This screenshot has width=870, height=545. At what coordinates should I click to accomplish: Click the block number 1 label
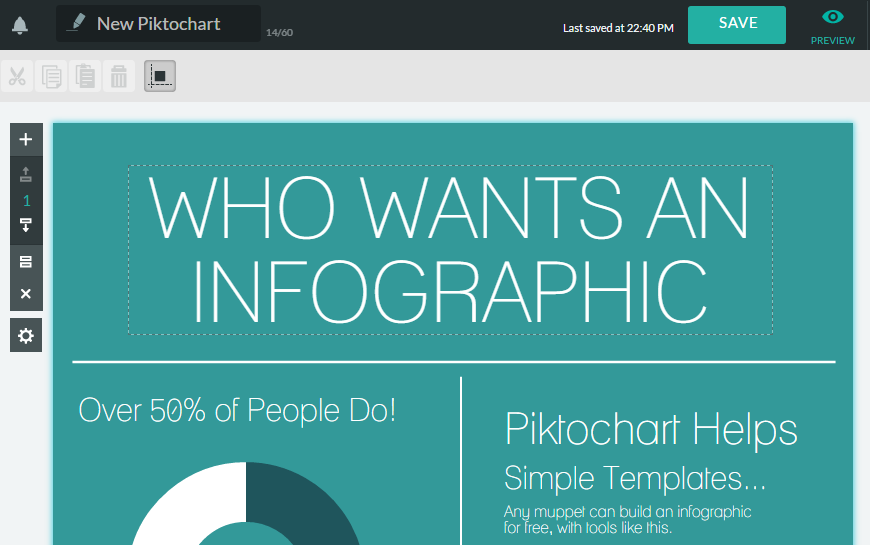click(x=26, y=200)
